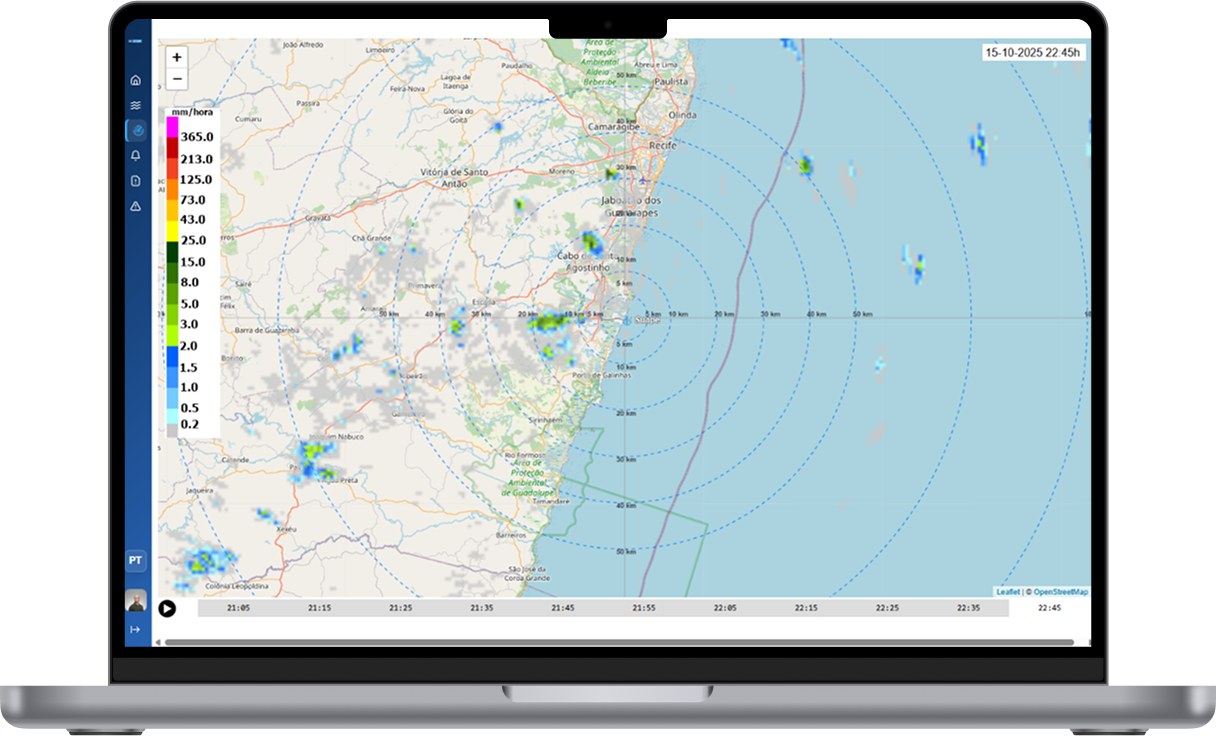The height and width of the screenshot is (736, 1216).
Task: Open the Leaflet attribution link
Action: (x=1007, y=592)
